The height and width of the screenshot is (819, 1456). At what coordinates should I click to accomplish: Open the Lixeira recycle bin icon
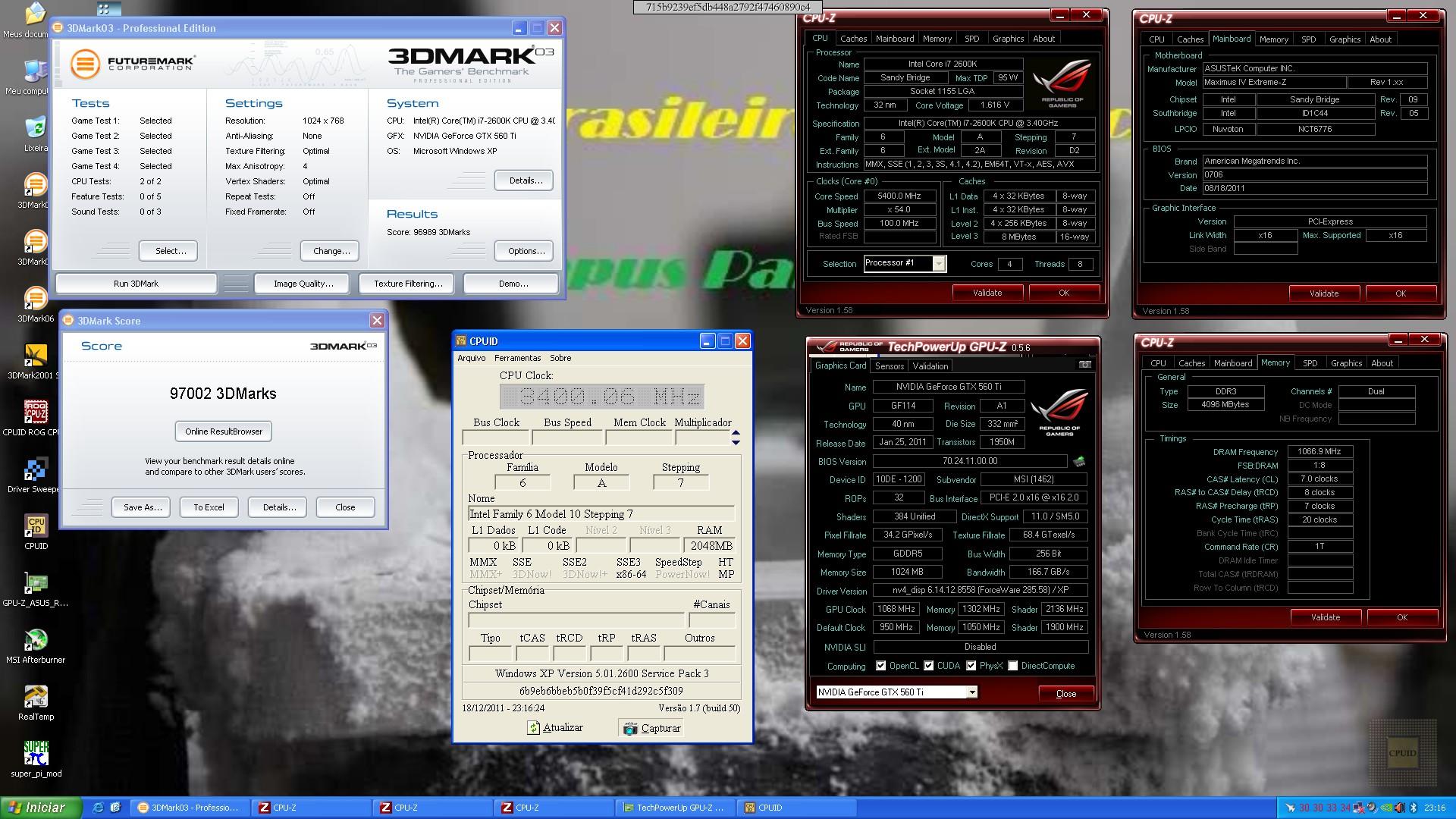point(35,129)
